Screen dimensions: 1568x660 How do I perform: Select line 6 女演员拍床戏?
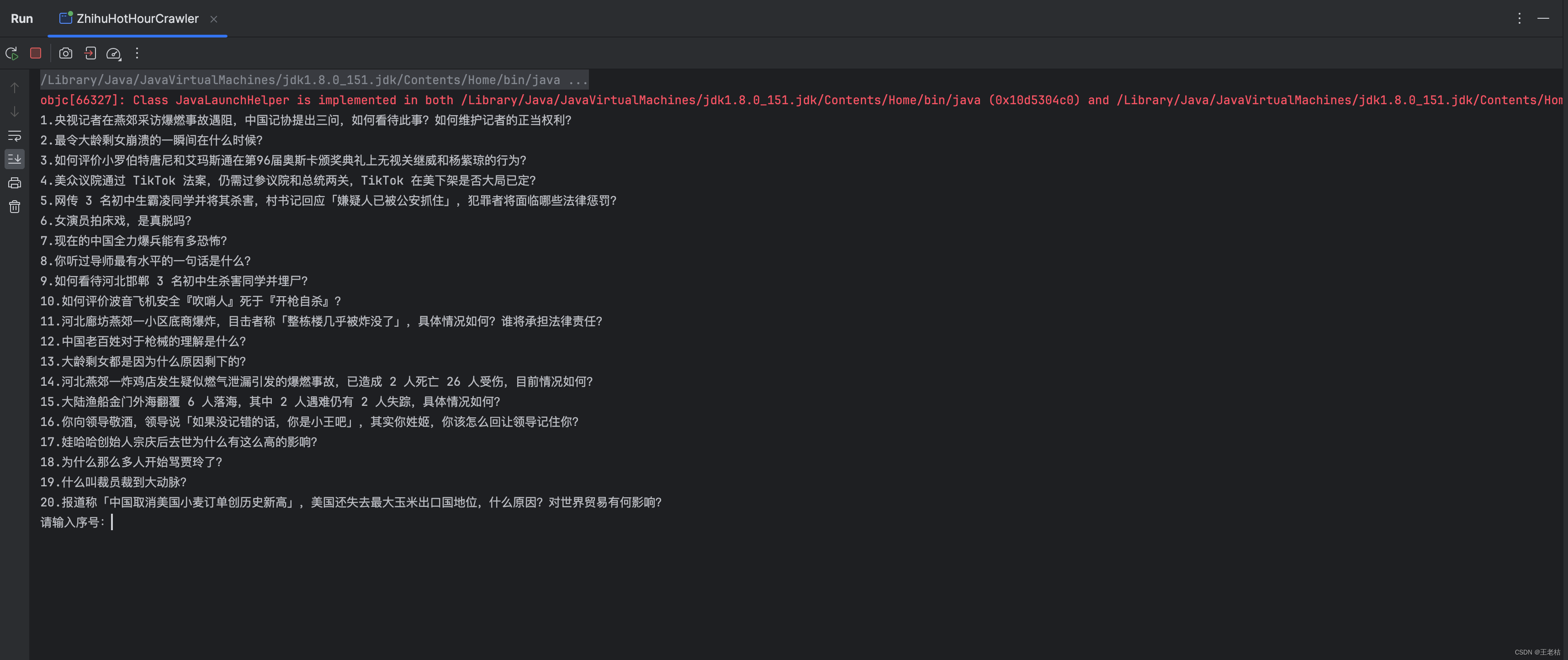(x=116, y=220)
